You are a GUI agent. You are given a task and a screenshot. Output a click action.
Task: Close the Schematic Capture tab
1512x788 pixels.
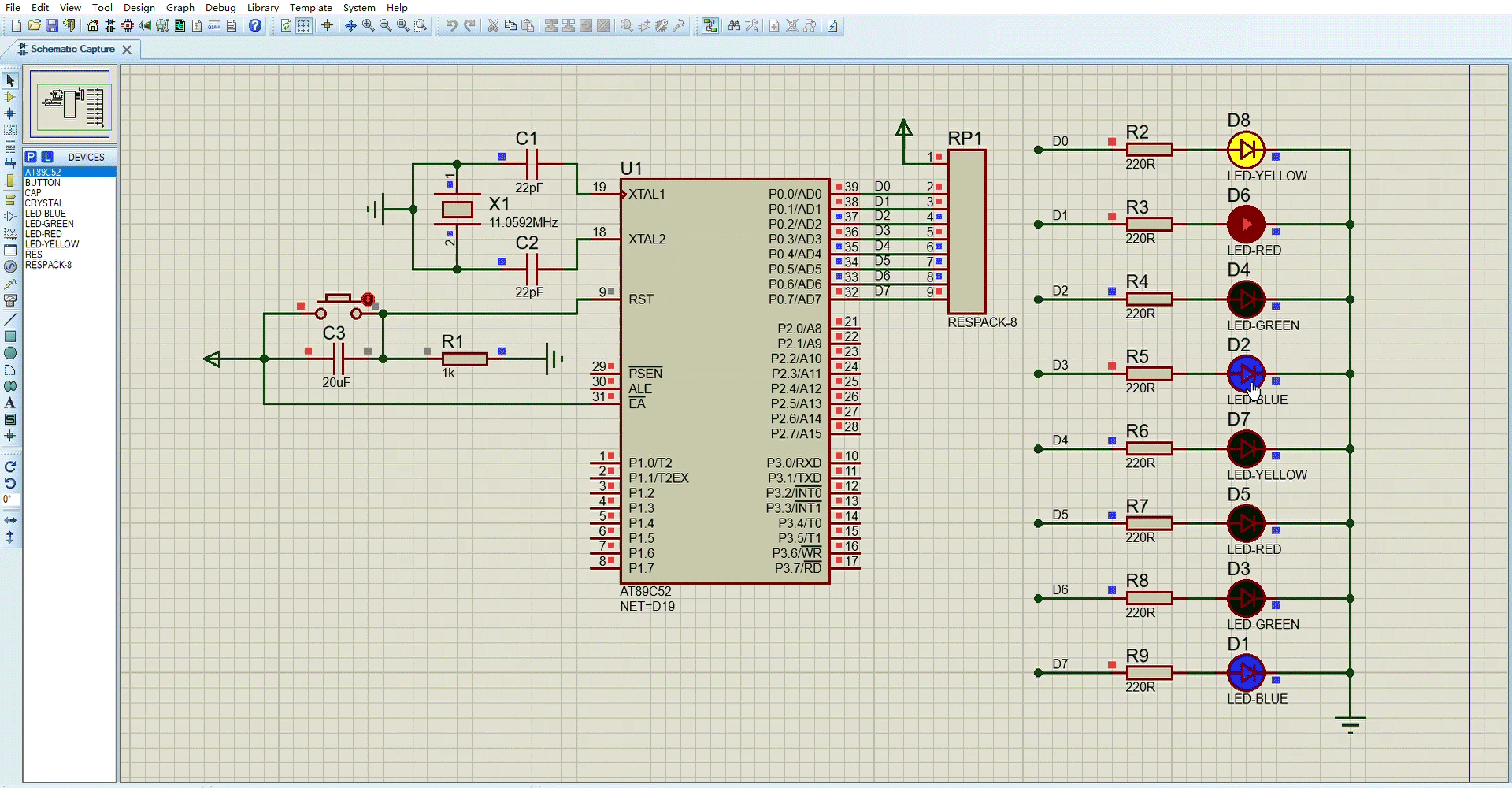pyautogui.click(x=127, y=50)
